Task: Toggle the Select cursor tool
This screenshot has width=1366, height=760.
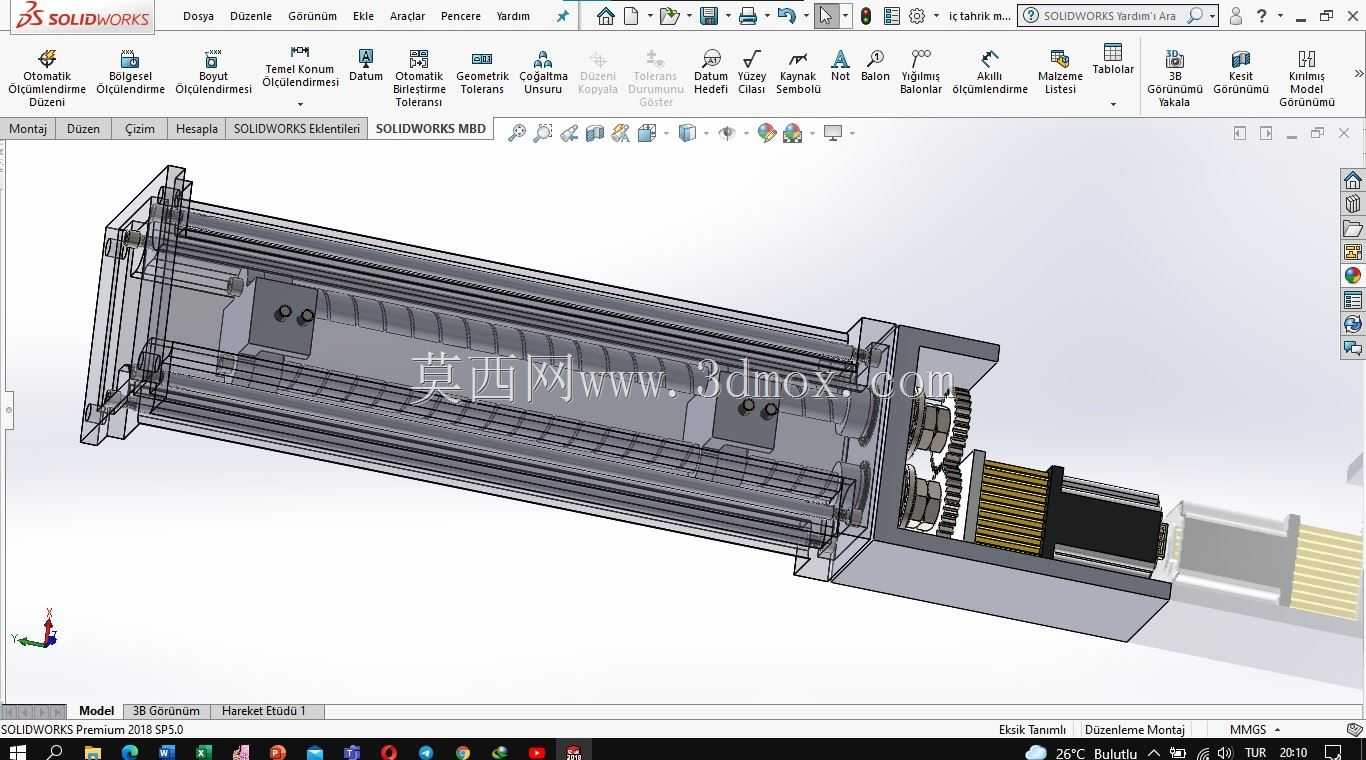Action: (825, 16)
